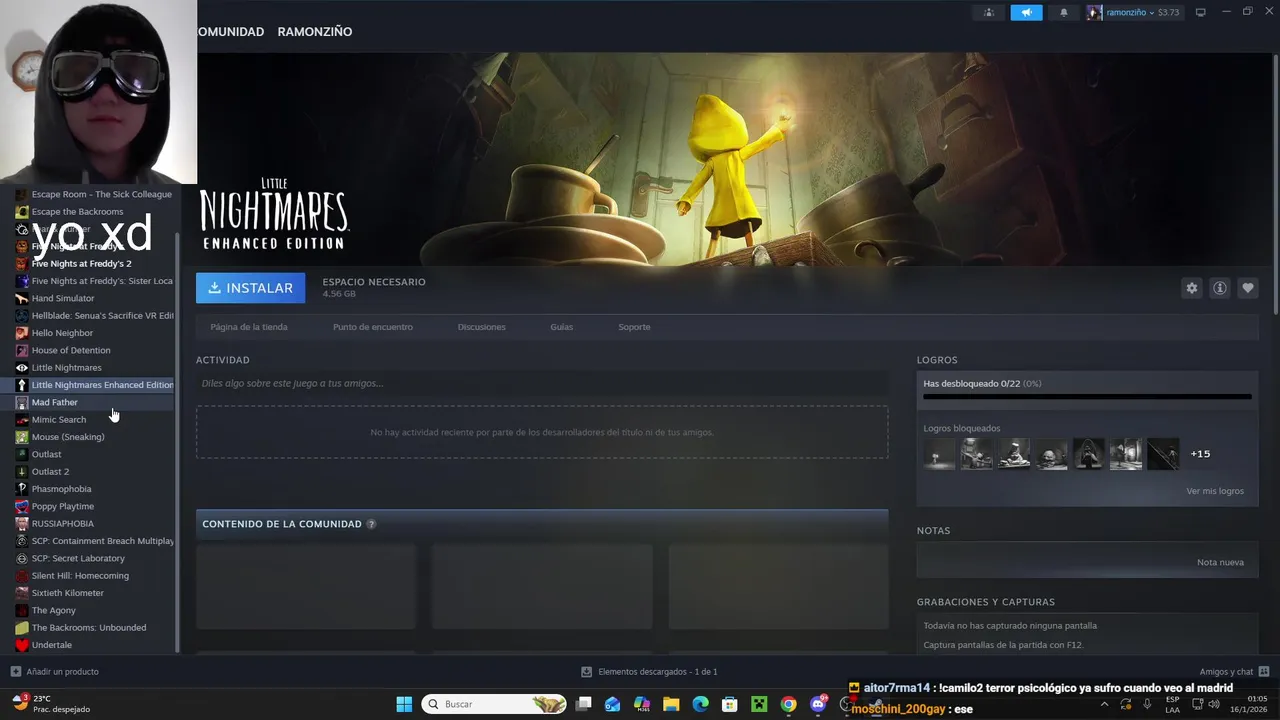This screenshot has height=720, width=1280.
Task: Select Mouse (Sneaking) game
Action: tap(95, 437)
